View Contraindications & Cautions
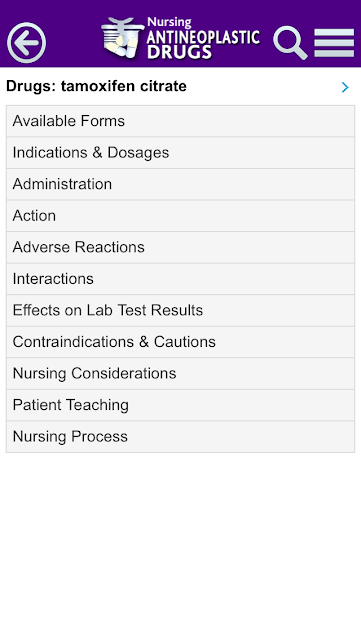Screen dimensions: 361x640 pos(180,342)
